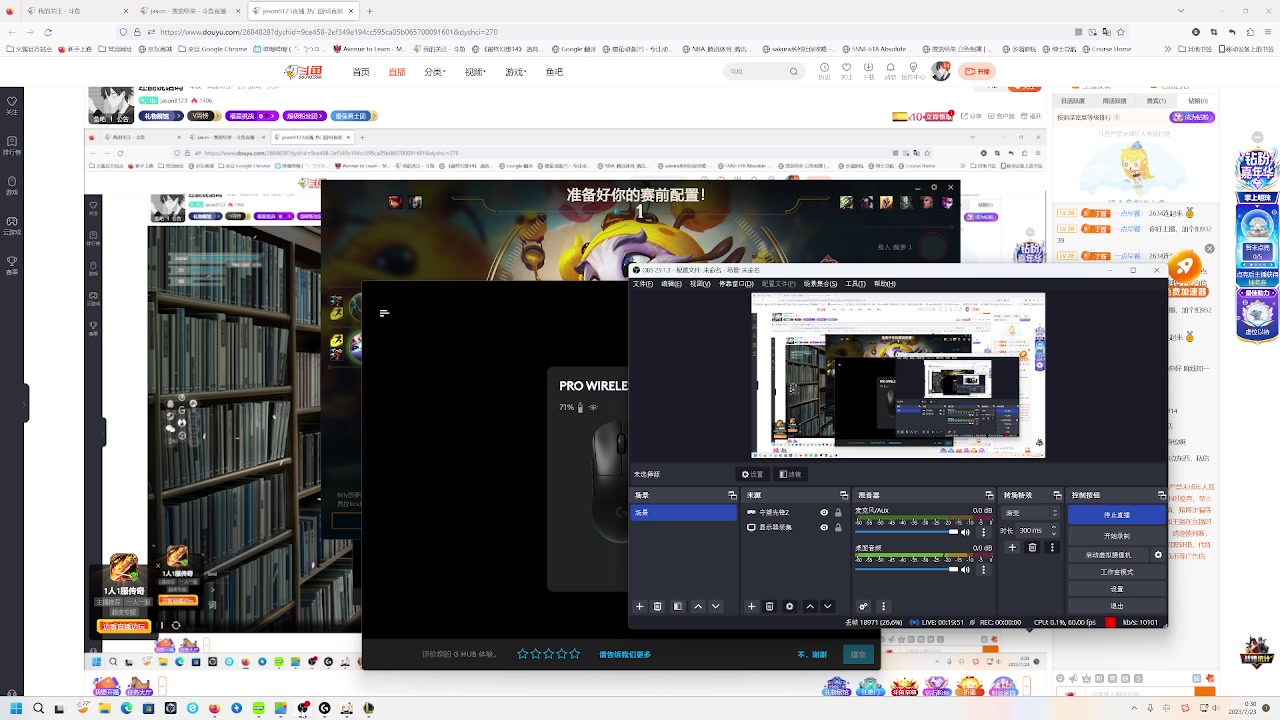Open OBS 视图 menu
The height and width of the screenshot is (720, 1280).
pyautogui.click(x=699, y=284)
